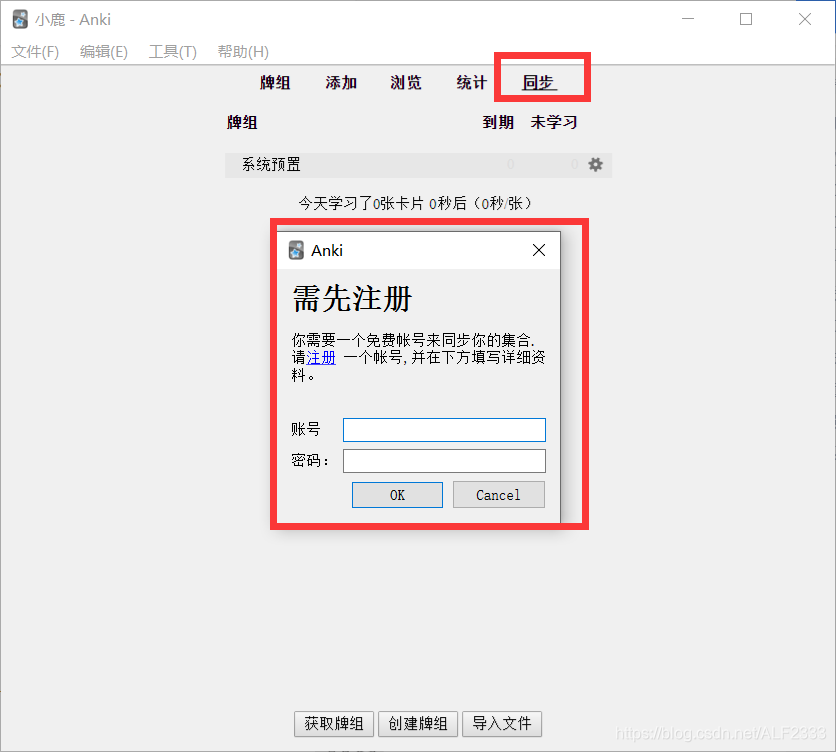
Task: Click the Anki icon in dialog title bar
Action: click(296, 250)
